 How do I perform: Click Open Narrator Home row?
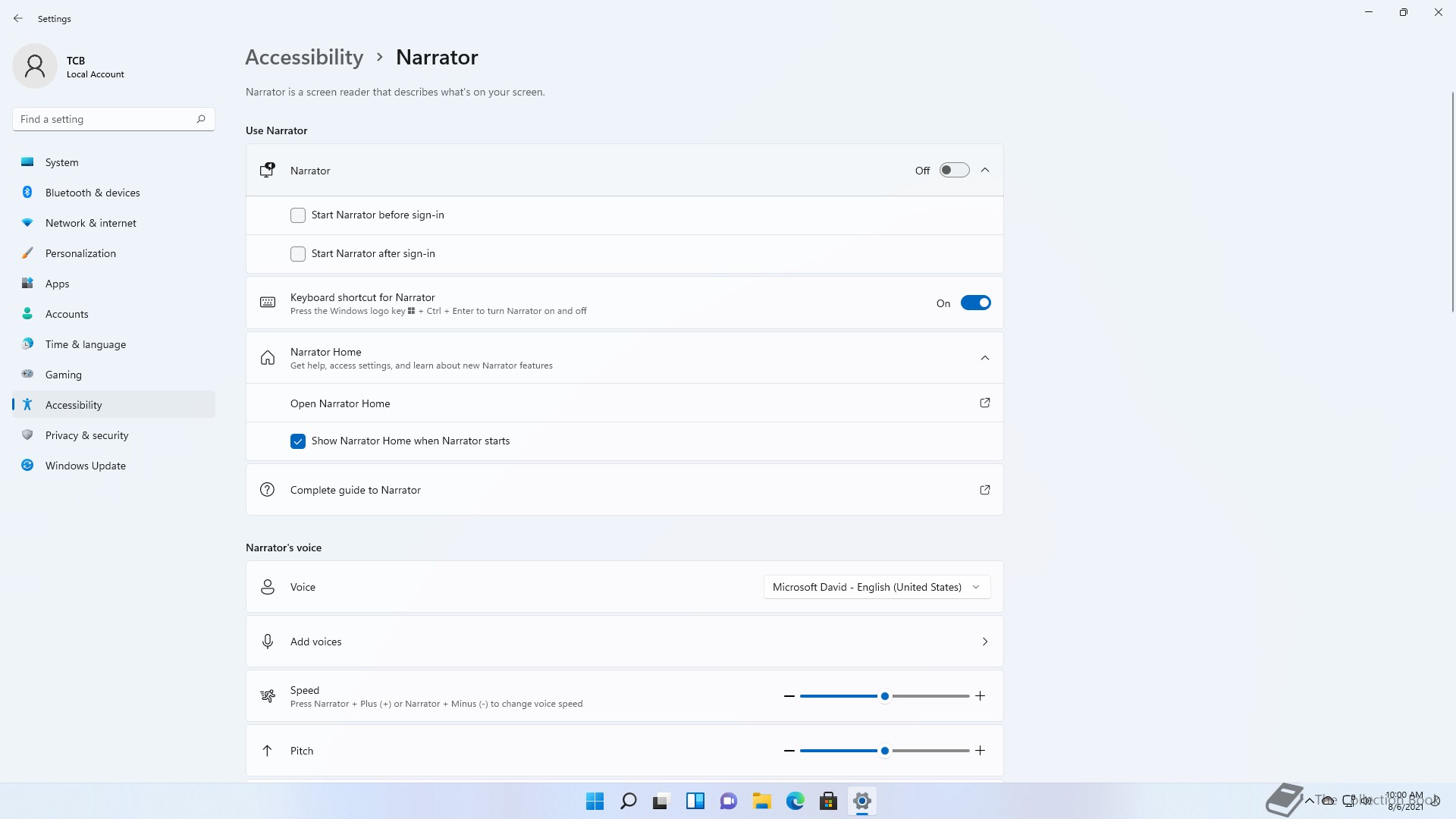[x=624, y=403]
